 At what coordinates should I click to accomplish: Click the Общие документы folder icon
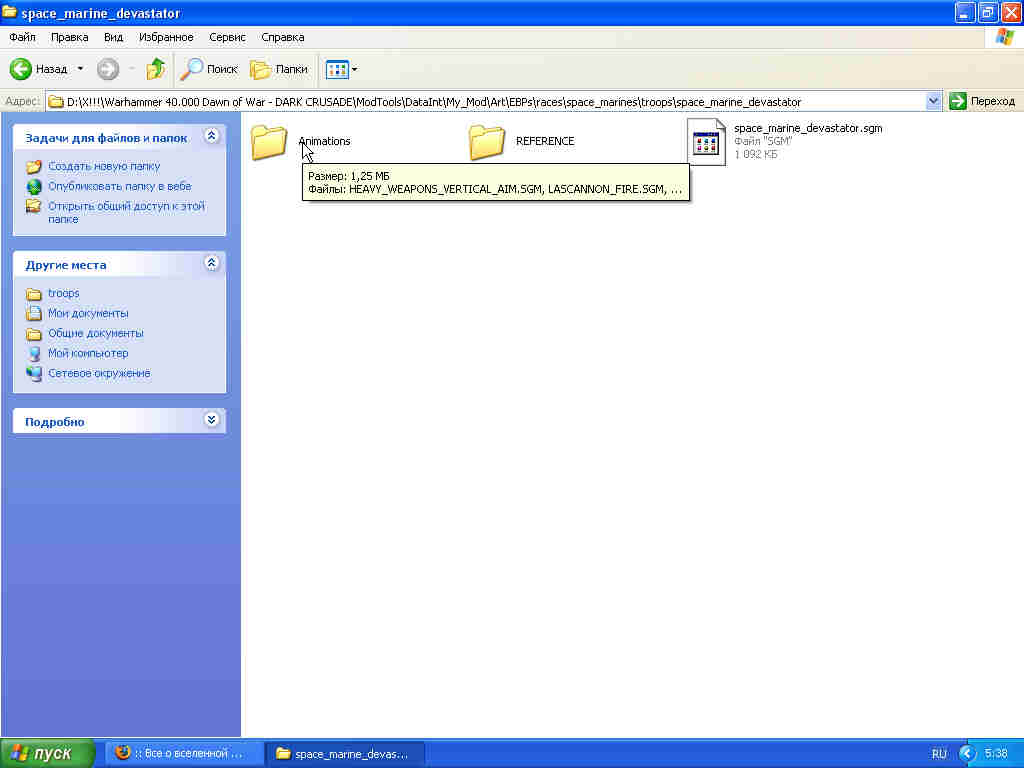coord(34,334)
